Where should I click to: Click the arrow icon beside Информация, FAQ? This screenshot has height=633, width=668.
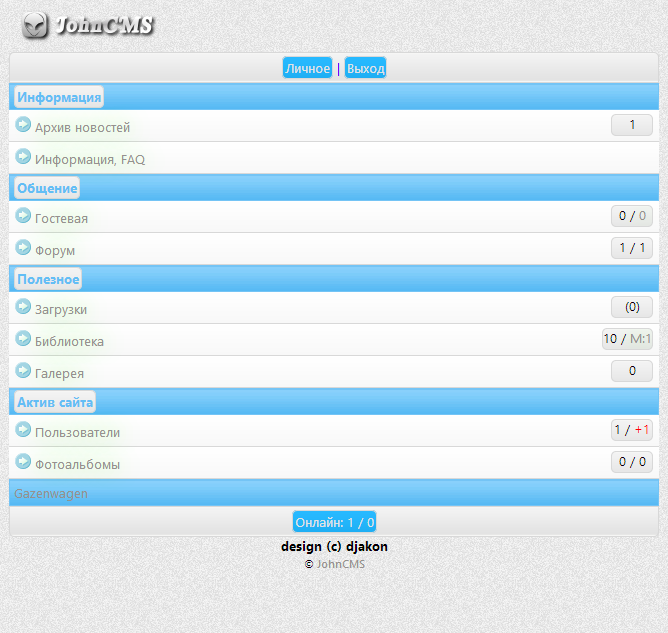coord(23,156)
